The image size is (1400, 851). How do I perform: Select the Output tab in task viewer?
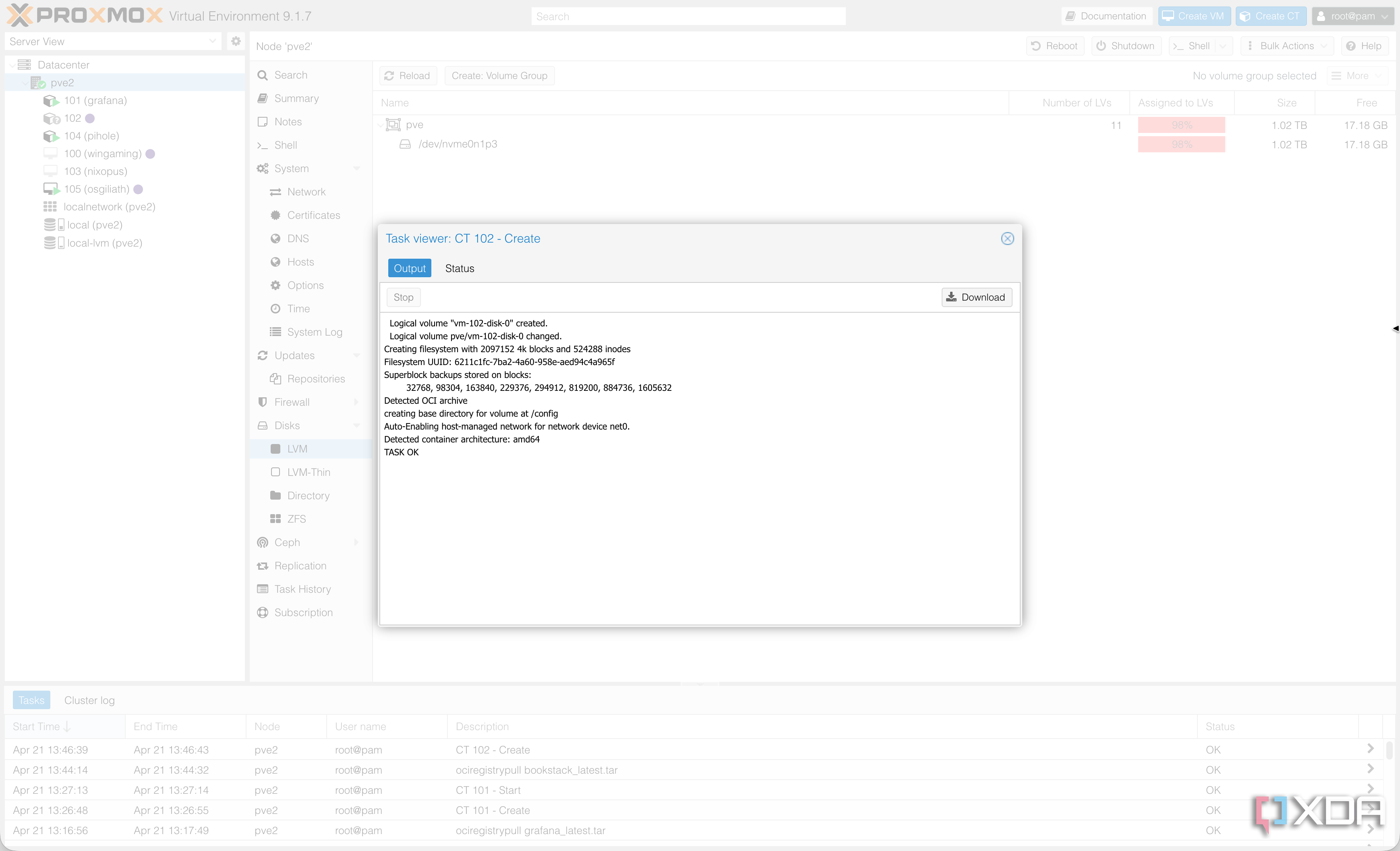pos(409,268)
